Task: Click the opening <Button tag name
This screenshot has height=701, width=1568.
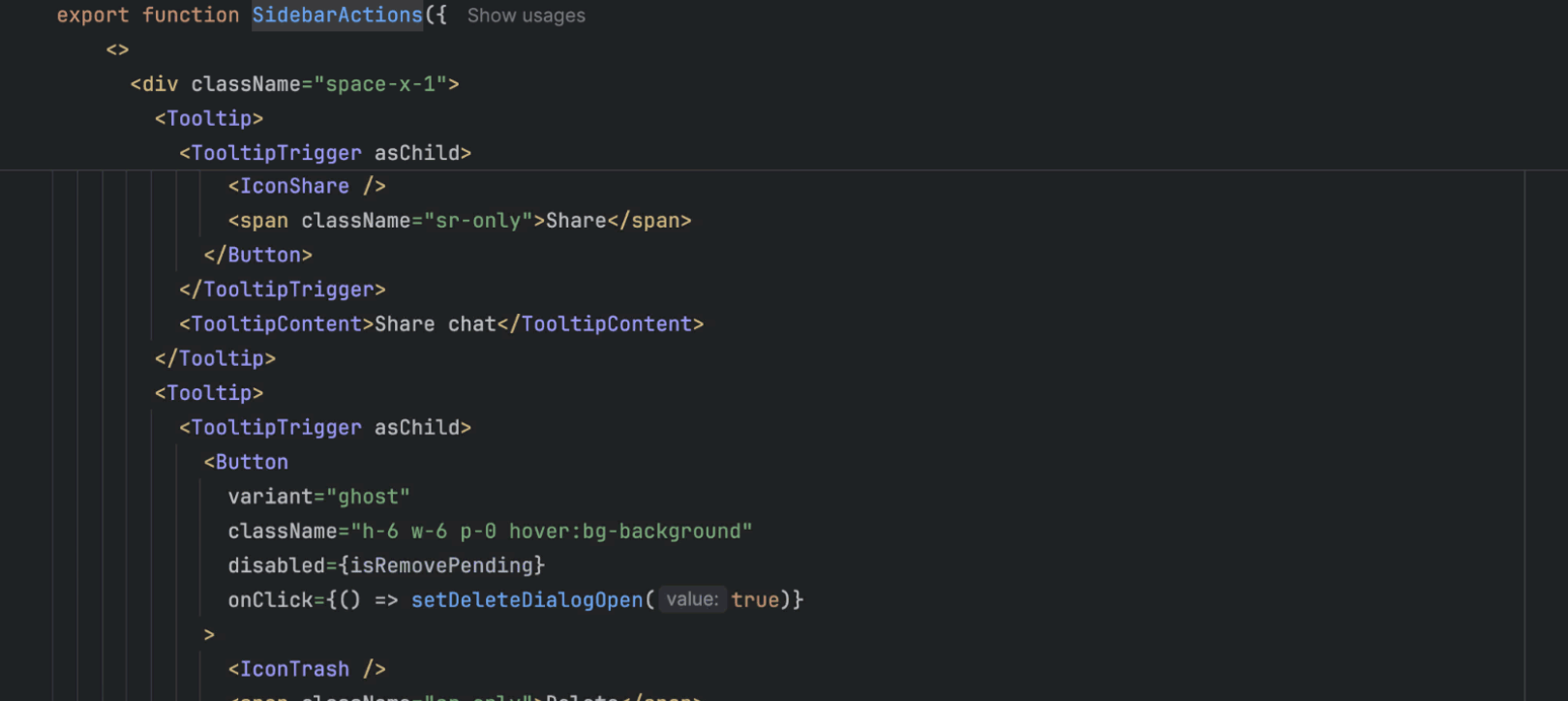Action: tap(252, 462)
